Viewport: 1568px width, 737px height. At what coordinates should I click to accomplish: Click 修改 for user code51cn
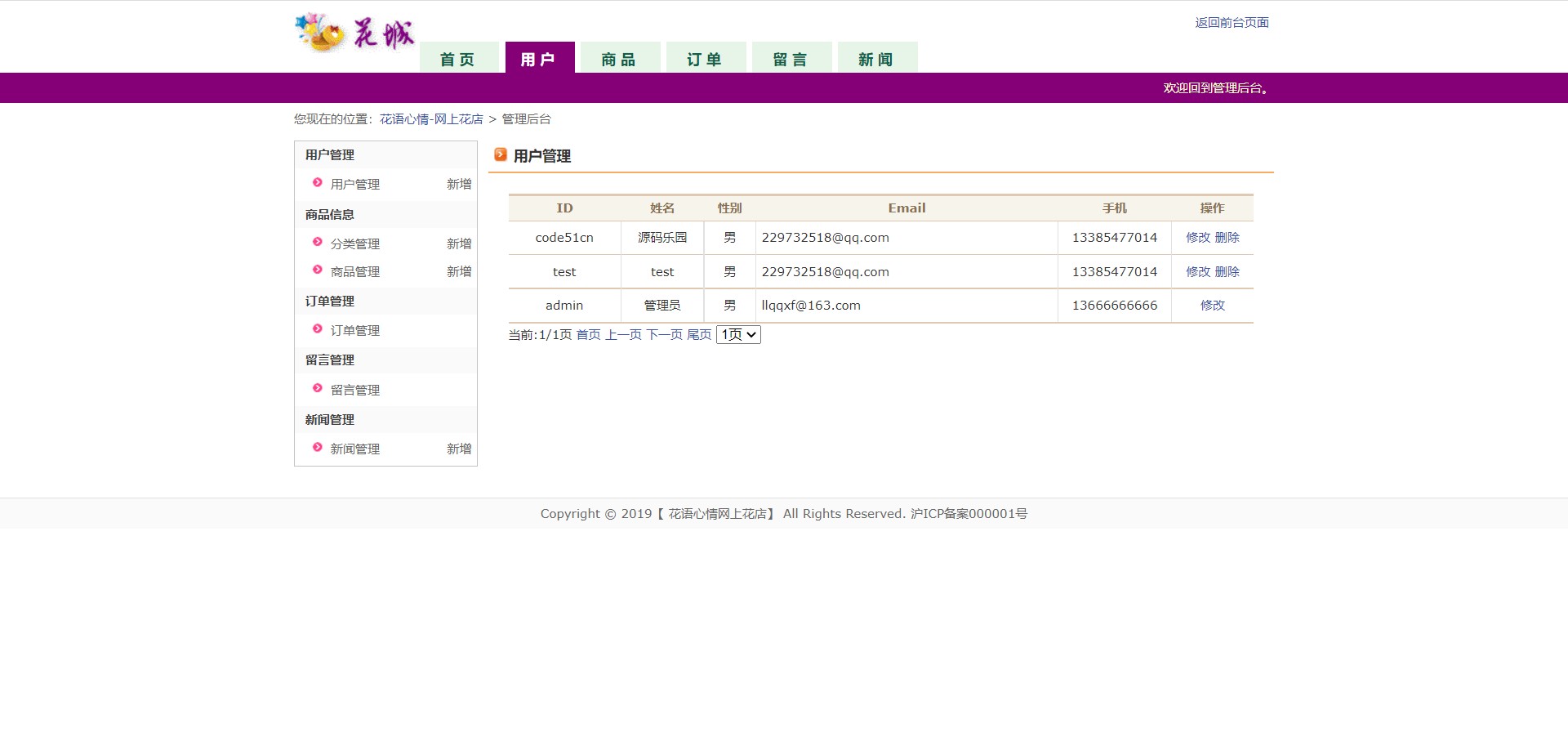coord(1198,238)
